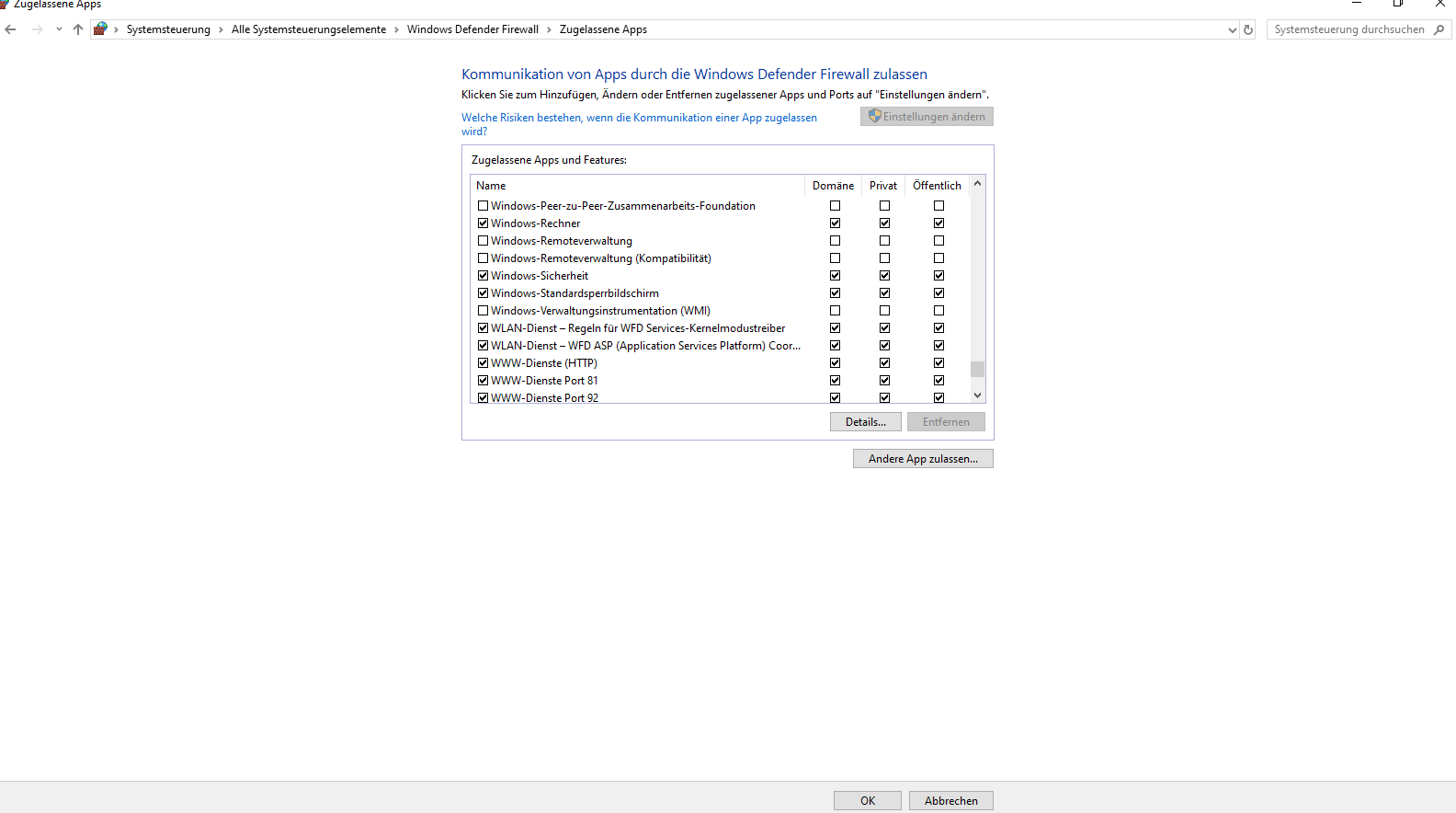
Task: Navigate to the Alle Systemsteuerungselemente breadcrumb
Action: point(309,29)
